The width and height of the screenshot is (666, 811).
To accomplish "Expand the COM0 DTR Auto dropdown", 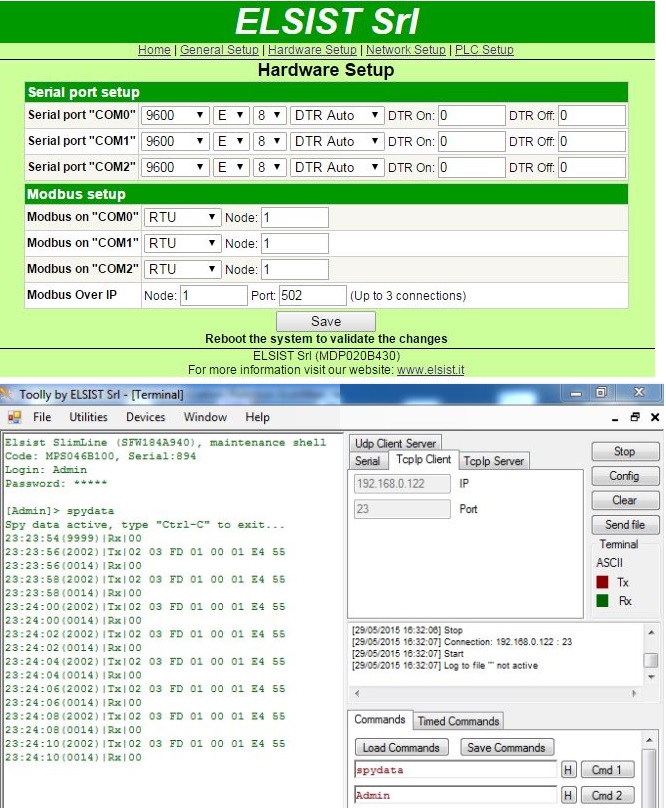I will point(337,115).
